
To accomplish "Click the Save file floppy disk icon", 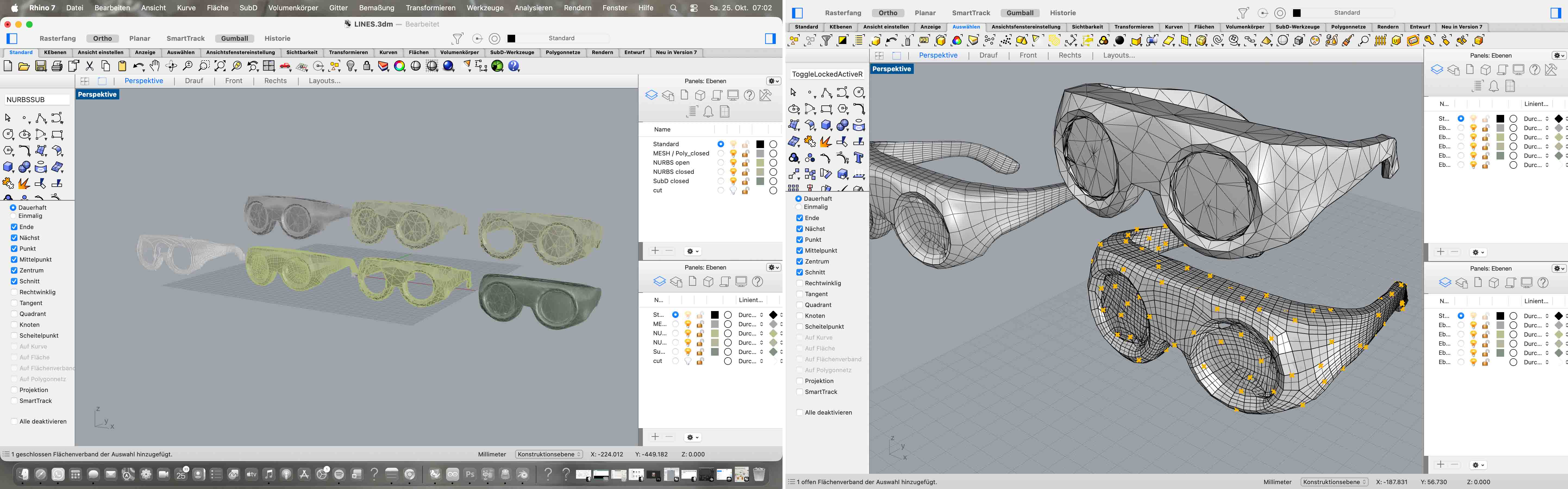I will click(x=41, y=66).
